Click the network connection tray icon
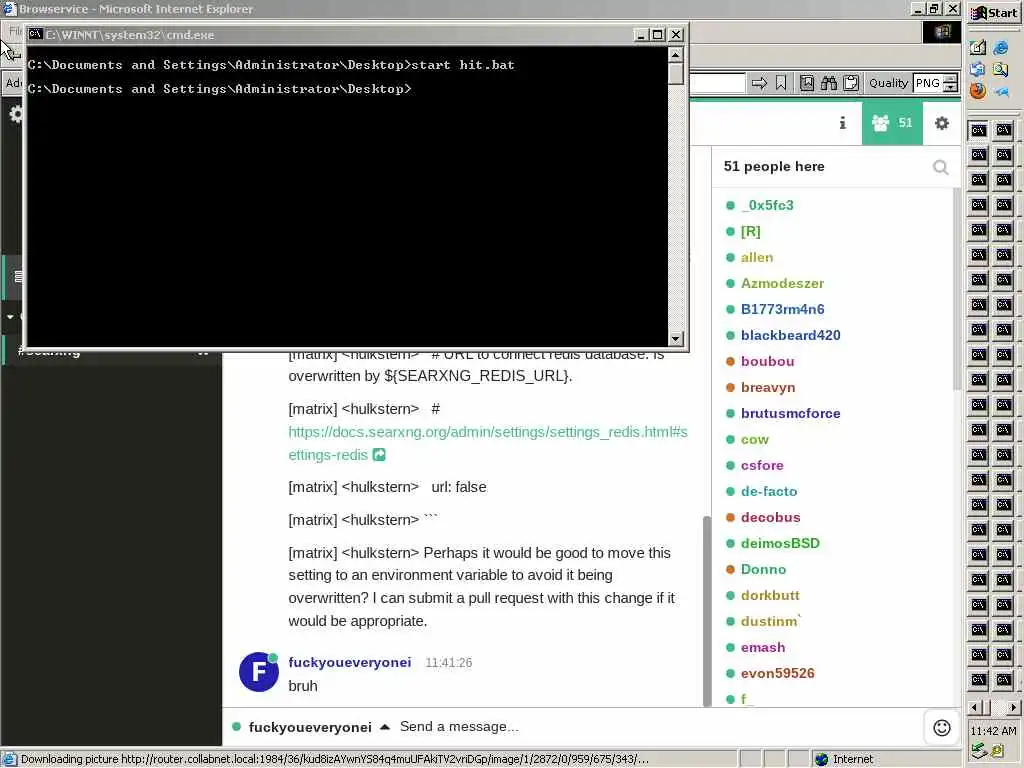The width and height of the screenshot is (1024, 768). coord(978,752)
